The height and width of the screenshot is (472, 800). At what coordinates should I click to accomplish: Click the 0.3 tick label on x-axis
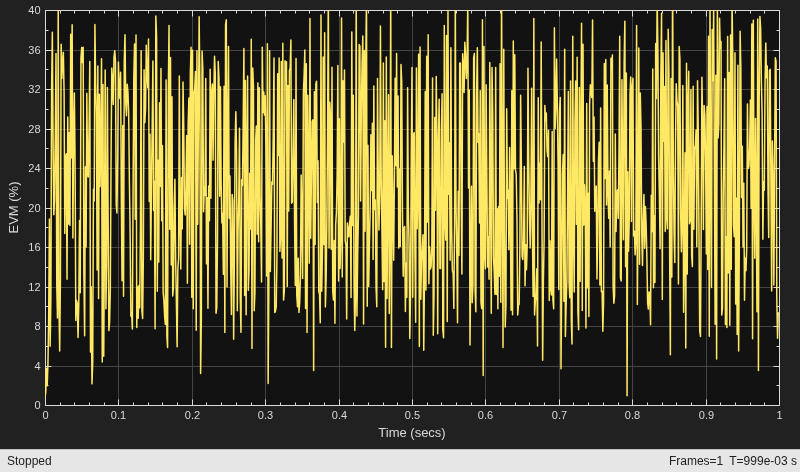point(265,415)
